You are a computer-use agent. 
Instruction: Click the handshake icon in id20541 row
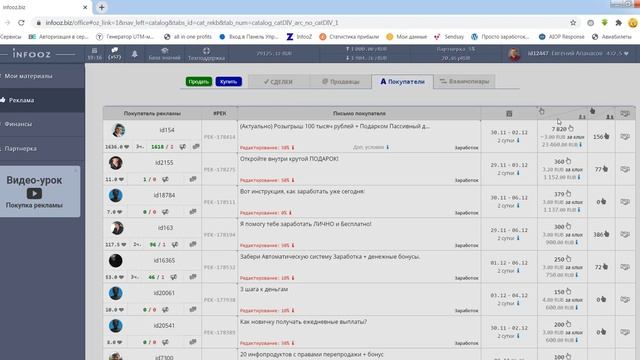click(x=625, y=332)
